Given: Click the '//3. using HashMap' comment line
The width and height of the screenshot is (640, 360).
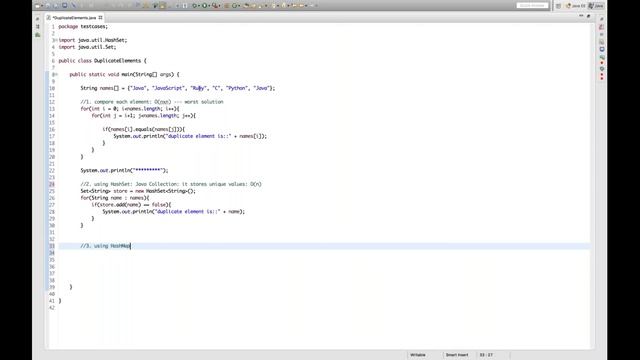Looking at the screenshot, I should coord(105,246).
